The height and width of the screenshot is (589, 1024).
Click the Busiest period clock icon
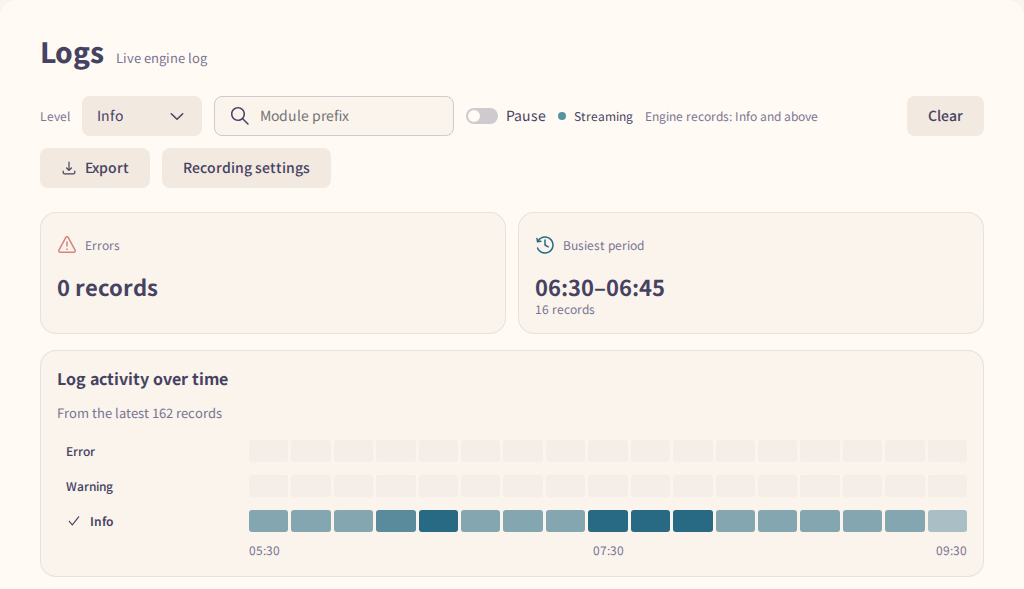(x=545, y=245)
